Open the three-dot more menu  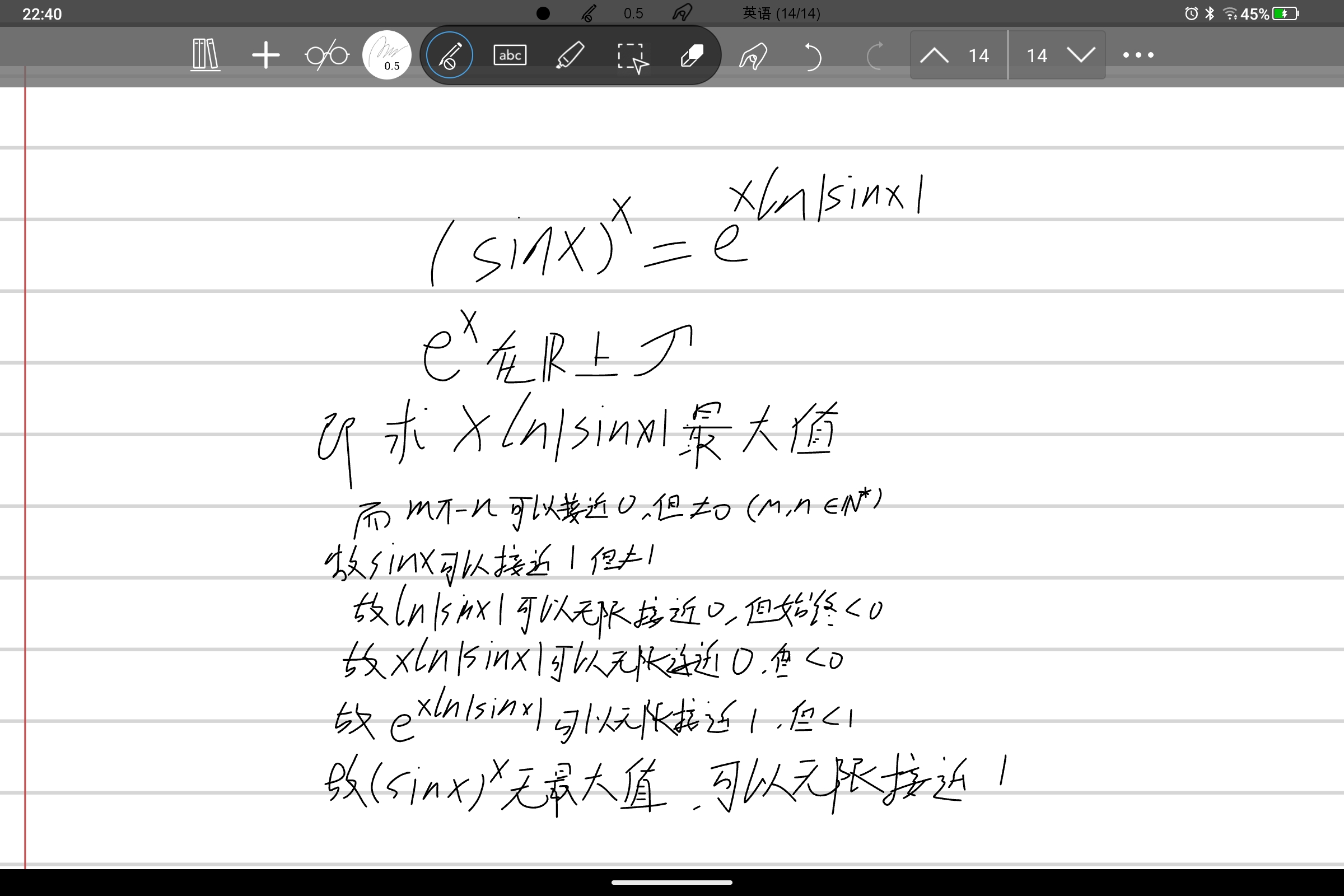point(1138,55)
